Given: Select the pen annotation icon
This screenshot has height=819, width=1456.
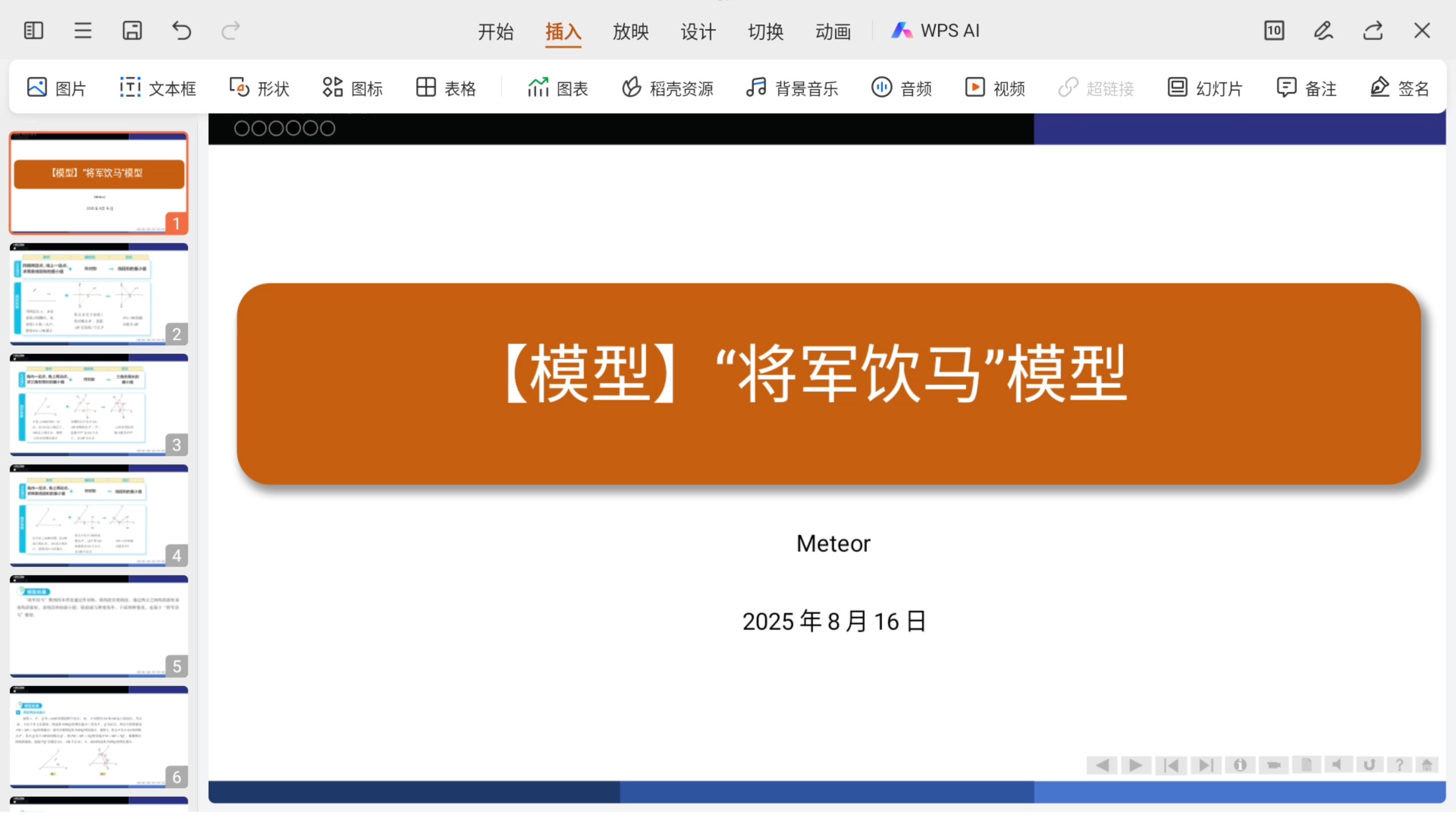Looking at the screenshot, I should pos(1323,30).
